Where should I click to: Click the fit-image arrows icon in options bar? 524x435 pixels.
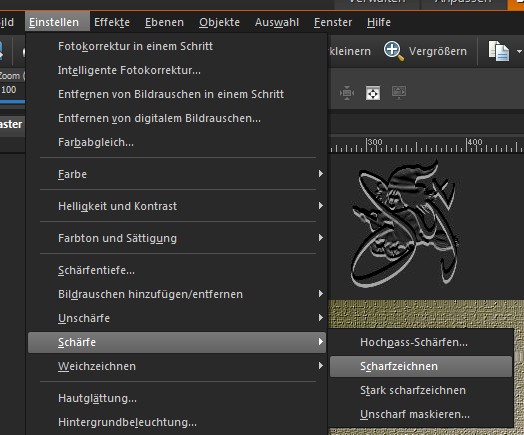click(x=347, y=93)
